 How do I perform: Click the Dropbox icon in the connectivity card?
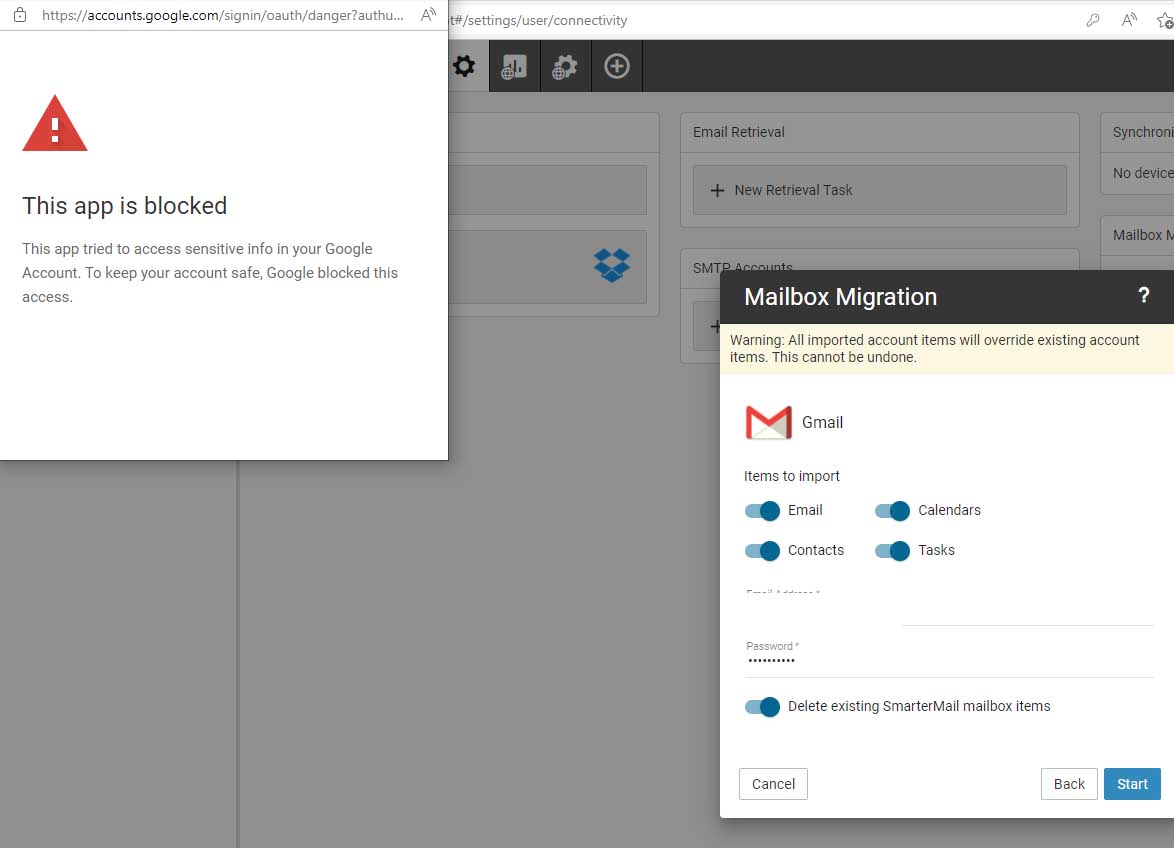(x=612, y=266)
